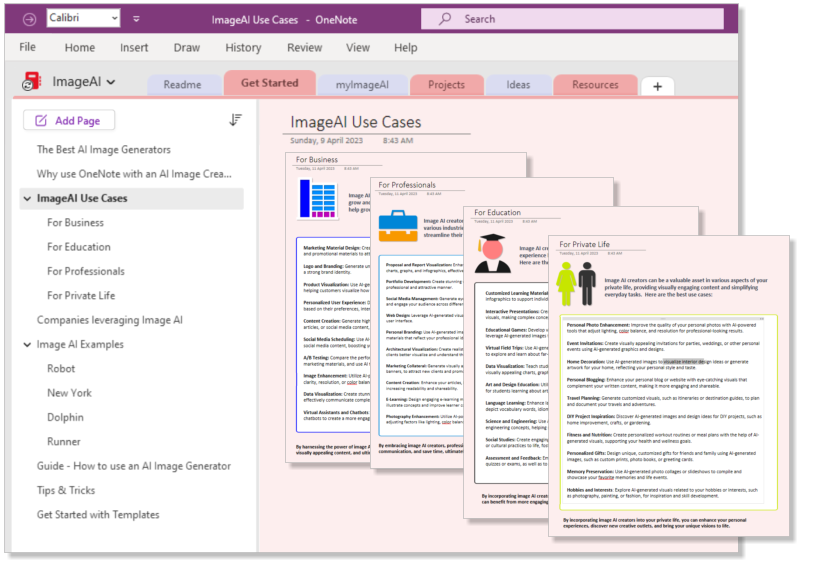Select ImageAI Use Cases page

[132, 198]
